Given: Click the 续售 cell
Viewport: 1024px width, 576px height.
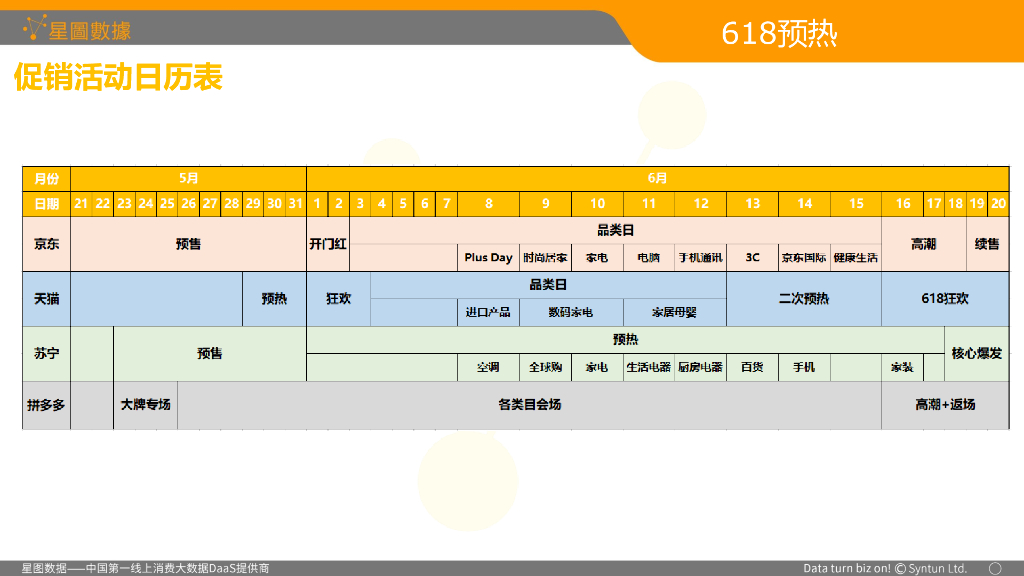Looking at the screenshot, I should tap(986, 244).
